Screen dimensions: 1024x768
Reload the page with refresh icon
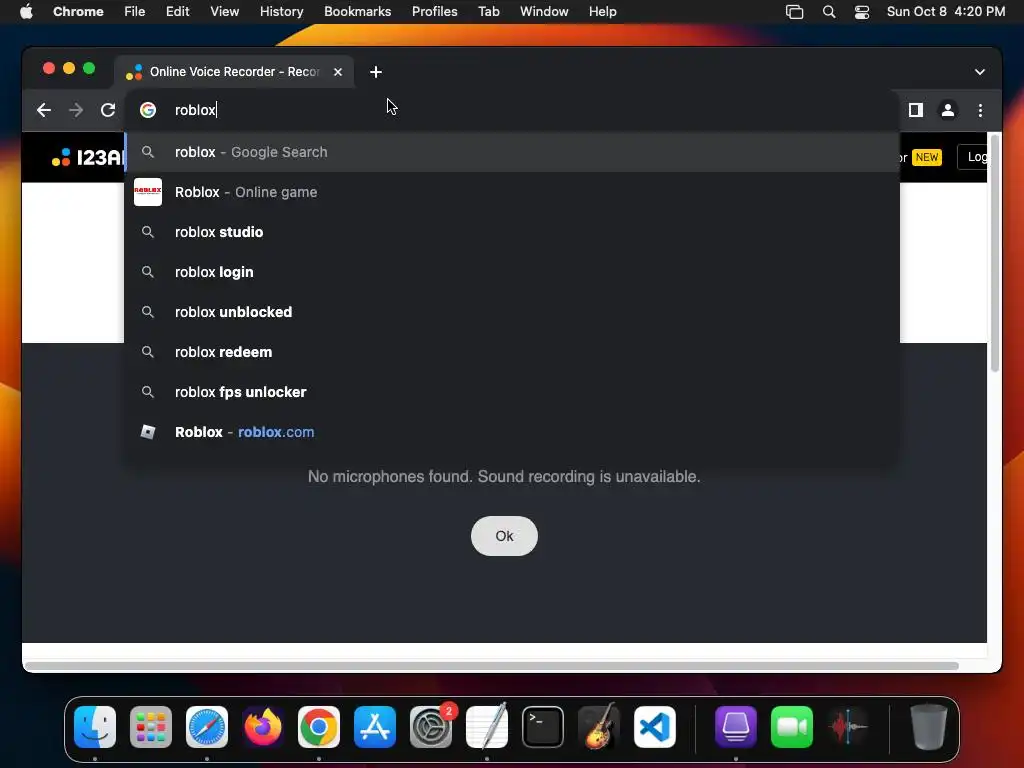tap(108, 110)
